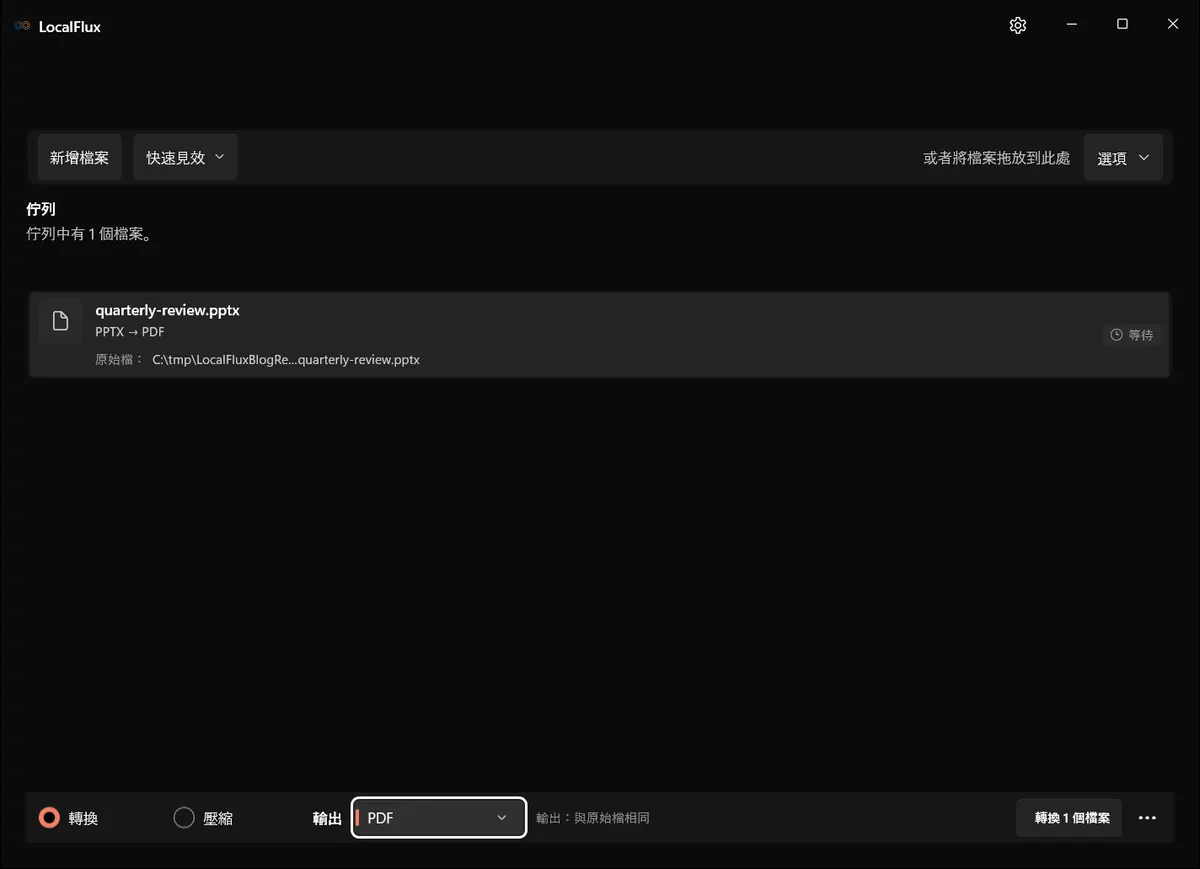
Task: Click the source file path text
Action: coord(286,359)
